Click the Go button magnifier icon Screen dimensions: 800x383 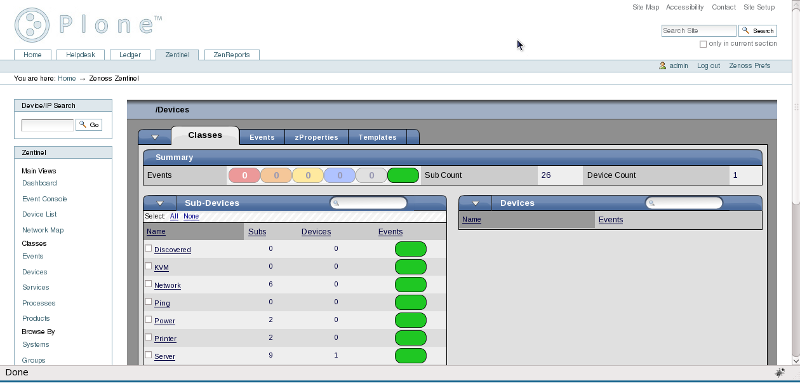[x=83, y=124]
